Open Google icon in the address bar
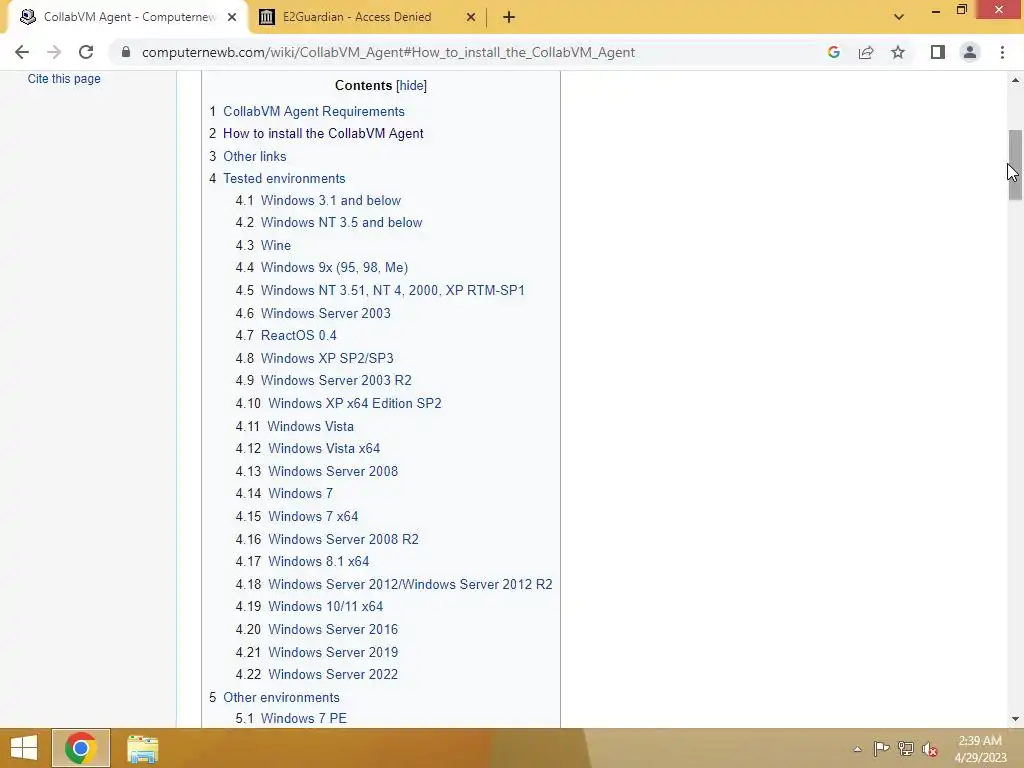This screenshot has height=768, width=1024. coord(833,52)
